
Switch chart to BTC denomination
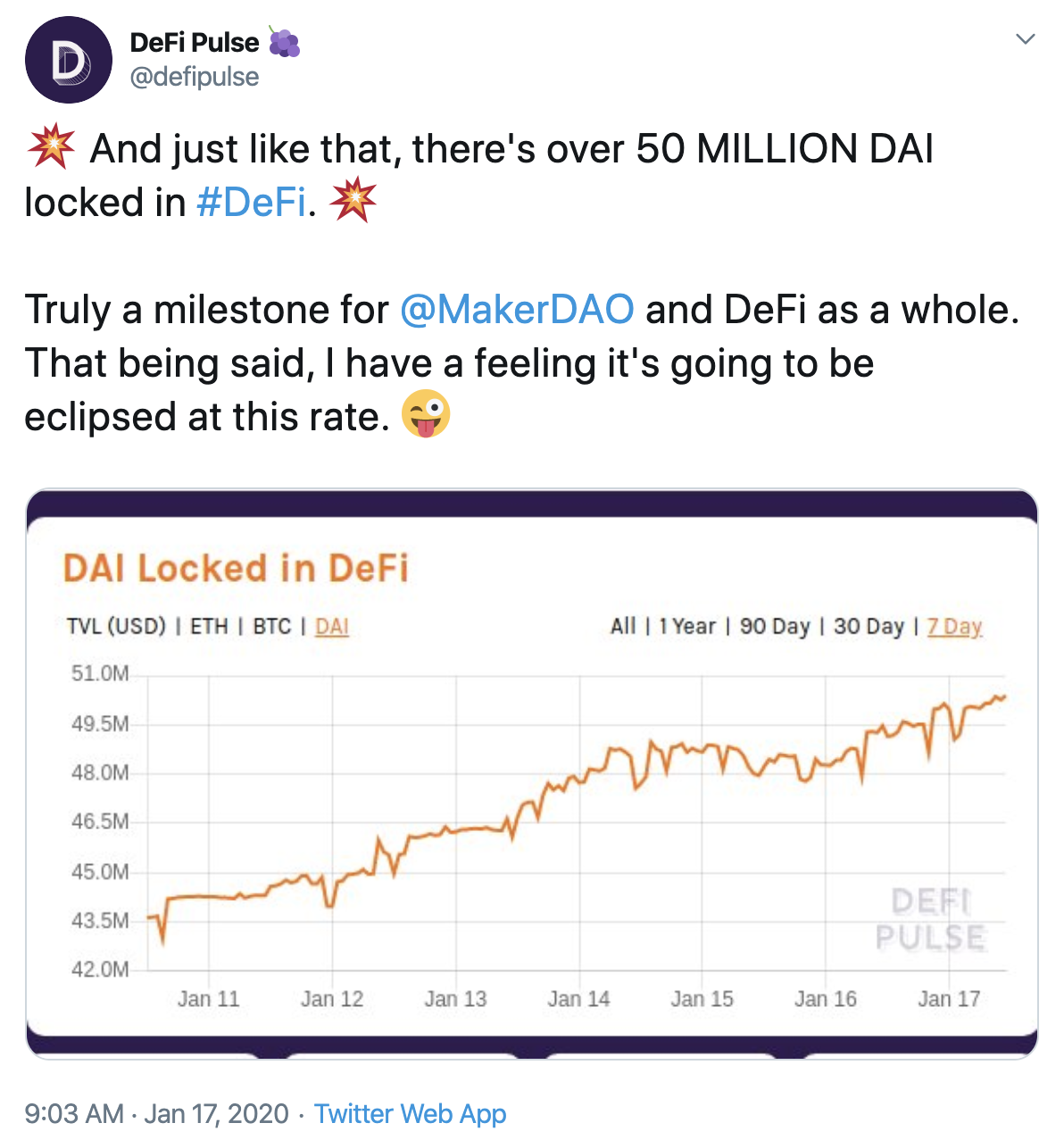tap(272, 627)
